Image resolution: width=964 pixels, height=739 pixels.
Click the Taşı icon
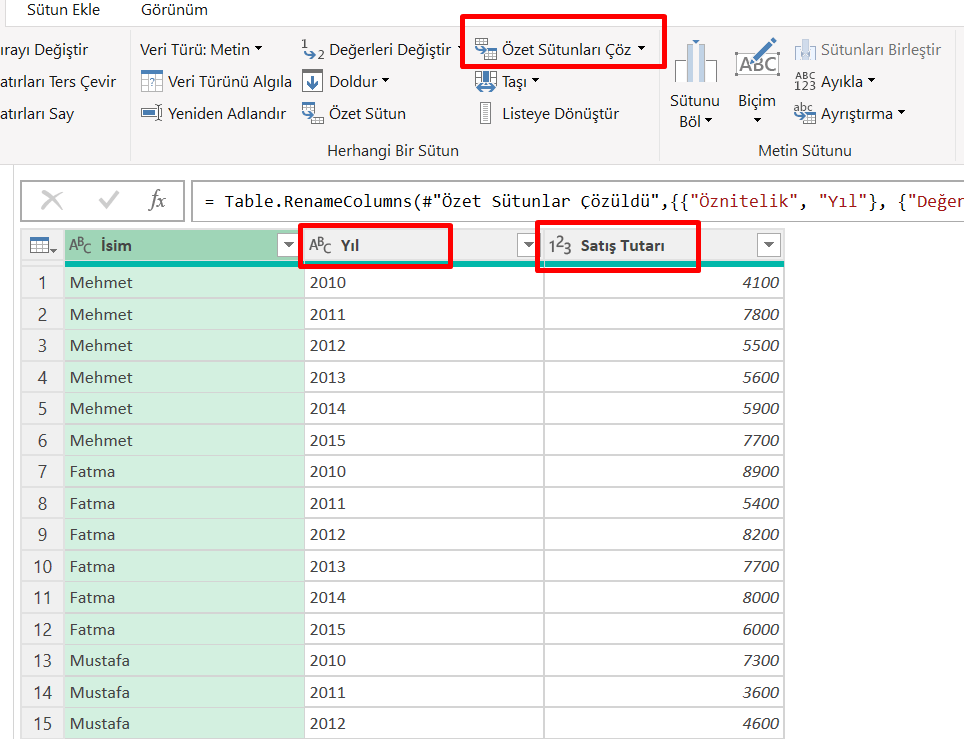tap(486, 81)
